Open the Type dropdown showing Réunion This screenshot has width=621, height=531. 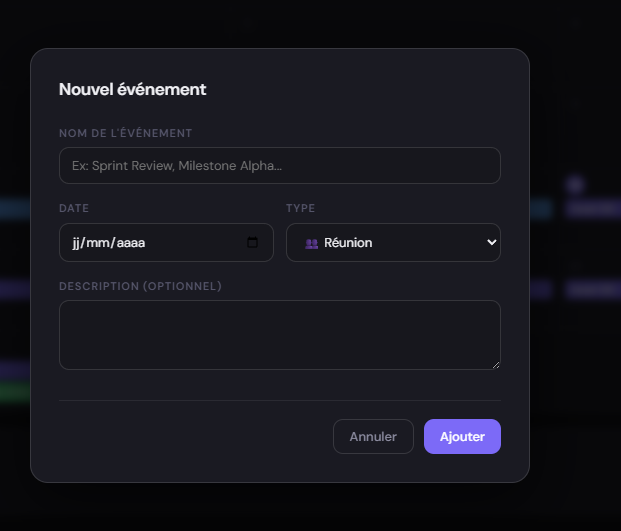point(393,242)
